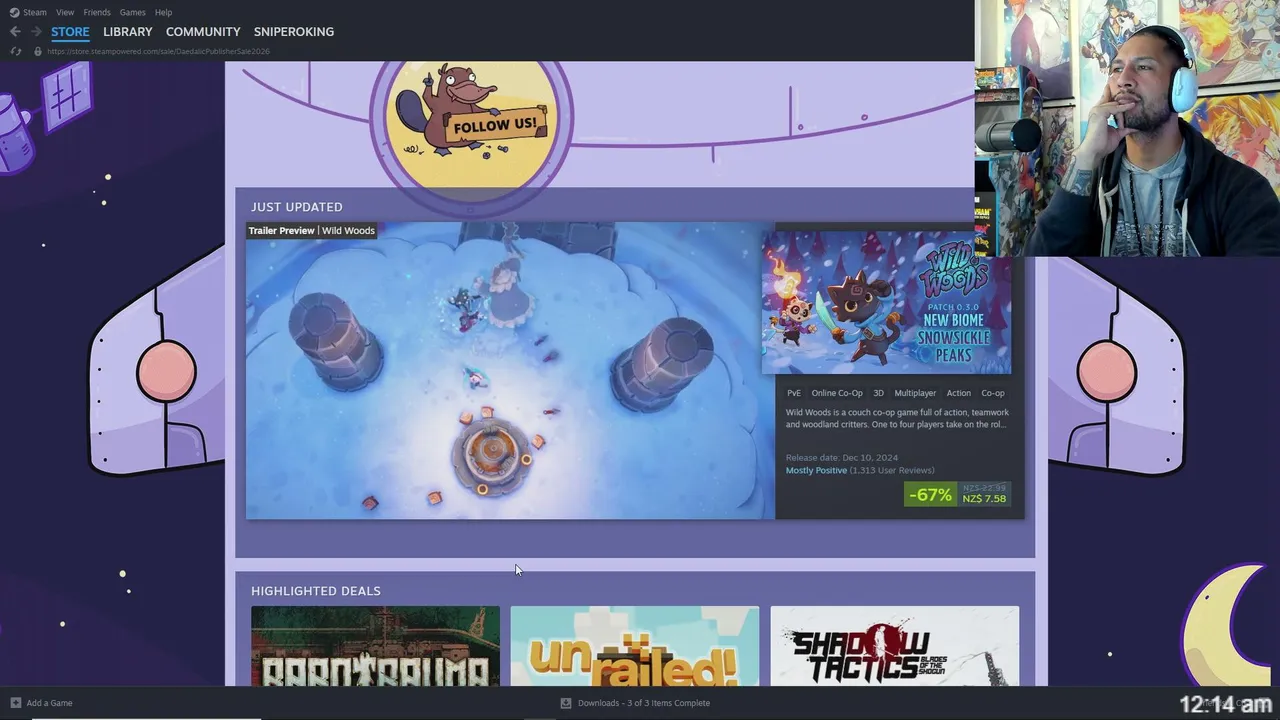Viewport: 1280px width, 720px height.
Task: Switch to the STORE tab
Action: [x=70, y=32]
